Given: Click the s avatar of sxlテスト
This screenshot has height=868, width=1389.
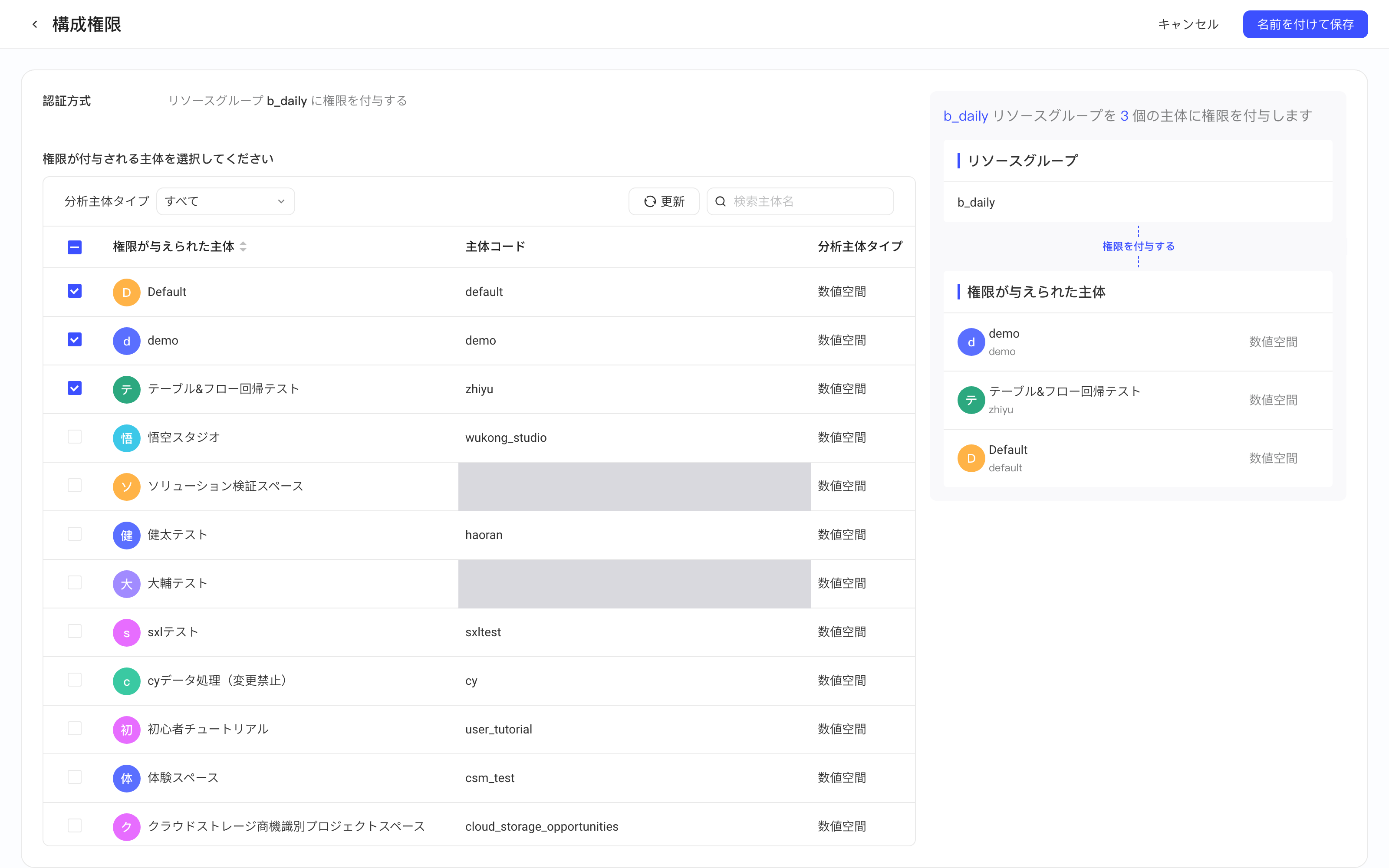Looking at the screenshot, I should pos(127,633).
